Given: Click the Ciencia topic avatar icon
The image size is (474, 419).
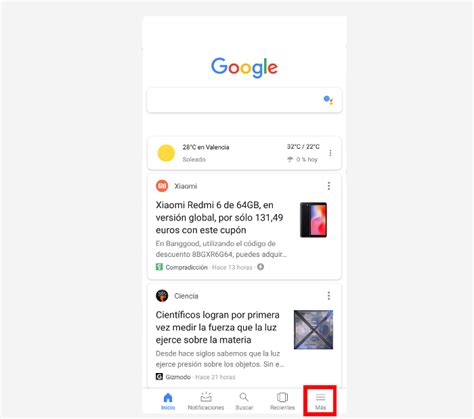Looking at the screenshot, I should [162, 296].
